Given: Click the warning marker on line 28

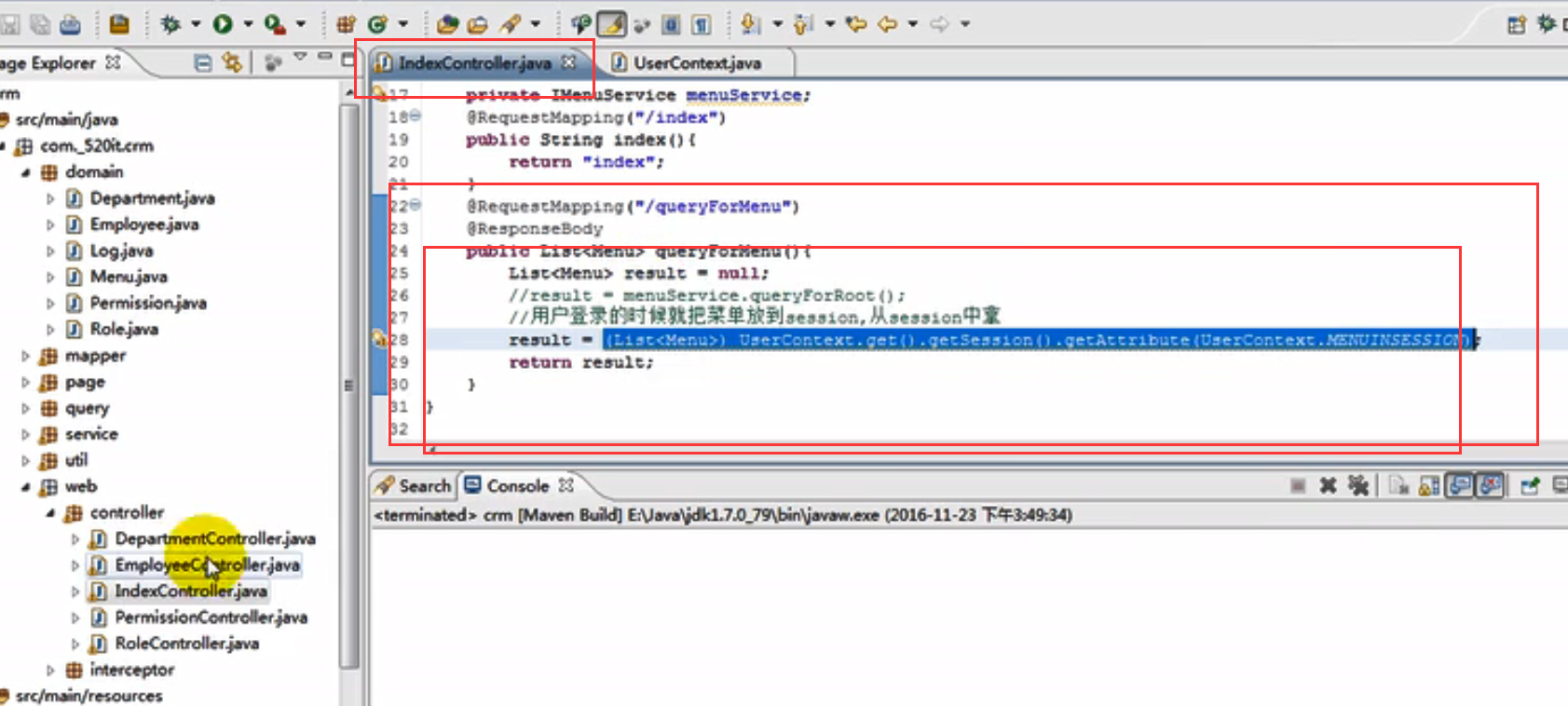Looking at the screenshot, I should (x=379, y=339).
